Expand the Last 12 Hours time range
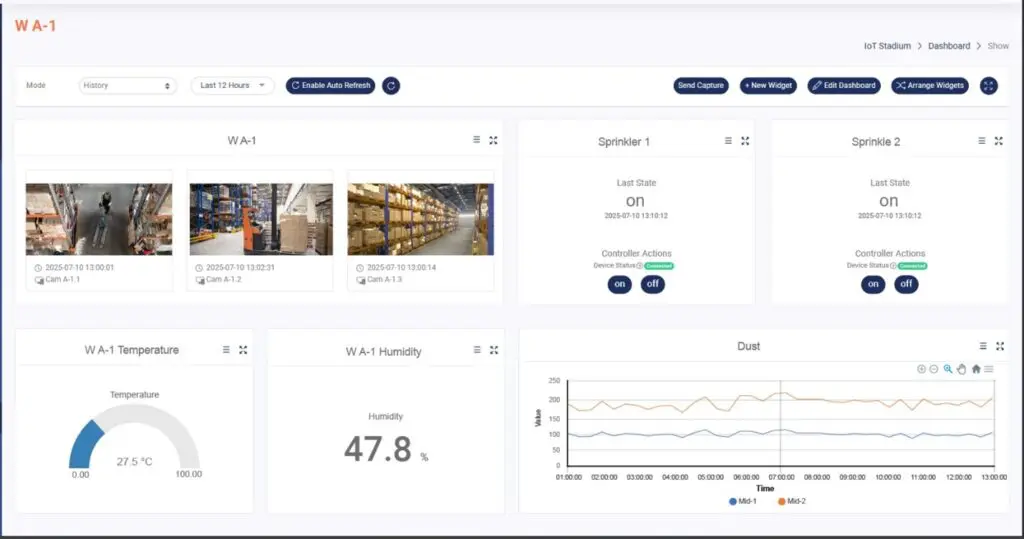The image size is (1024, 539). pyautogui.click(x=232, y=86)
